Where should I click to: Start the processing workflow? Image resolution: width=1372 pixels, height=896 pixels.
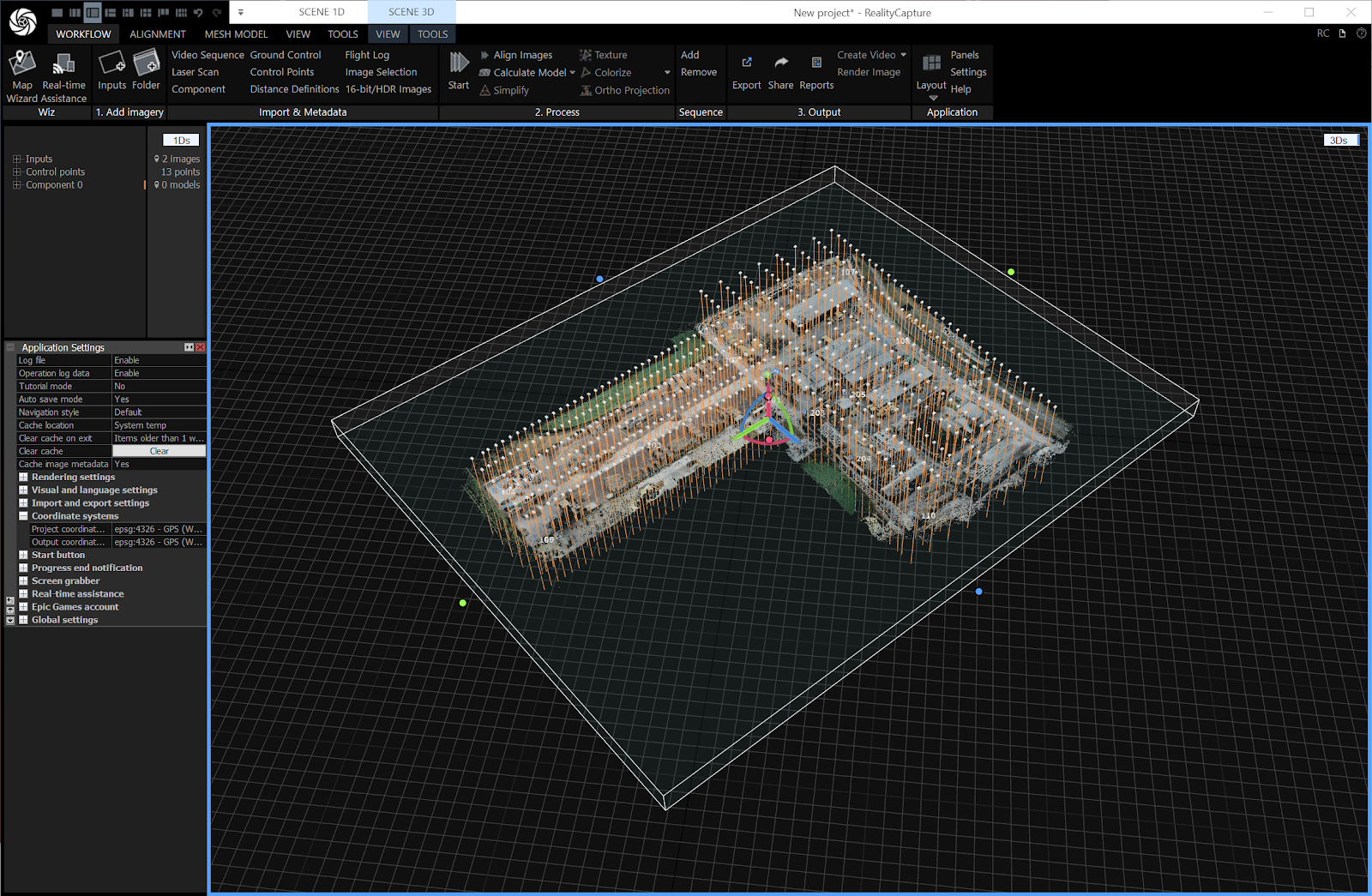point(459,70)
